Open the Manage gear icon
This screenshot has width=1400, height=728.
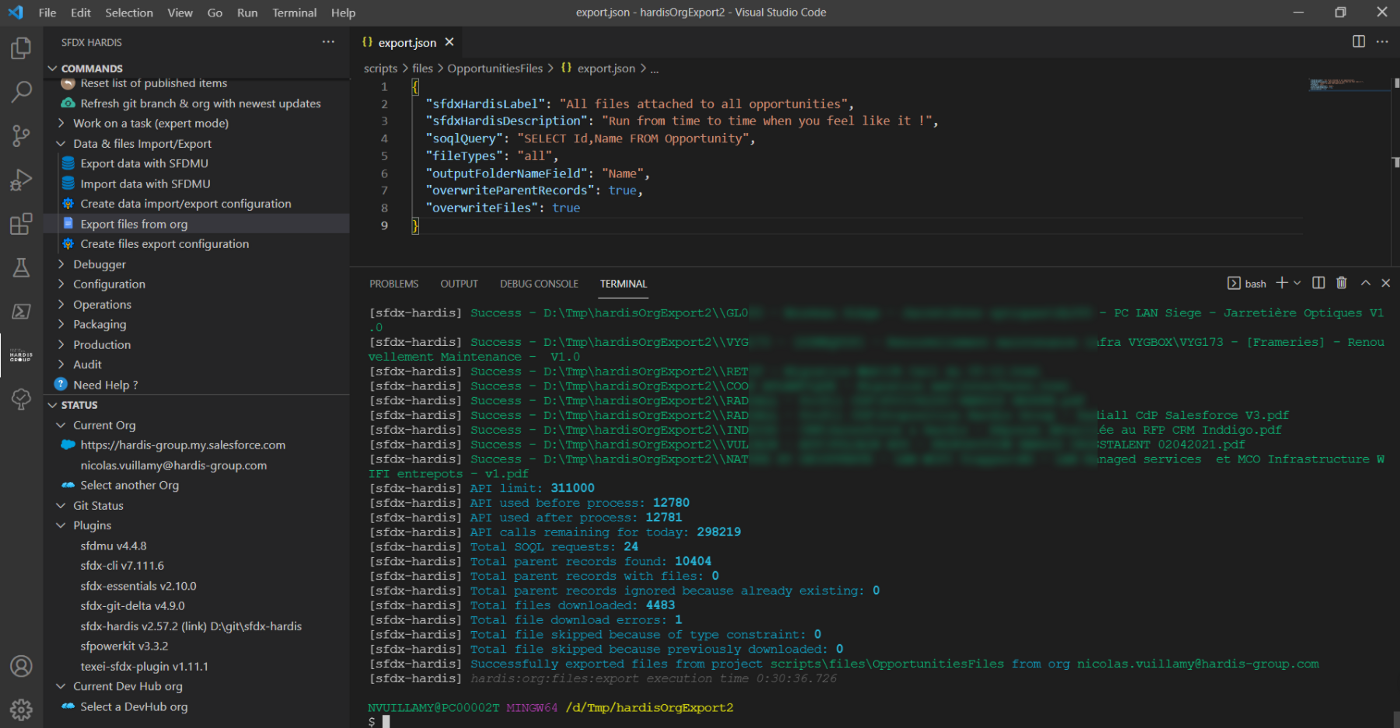(x=21, y=709)
